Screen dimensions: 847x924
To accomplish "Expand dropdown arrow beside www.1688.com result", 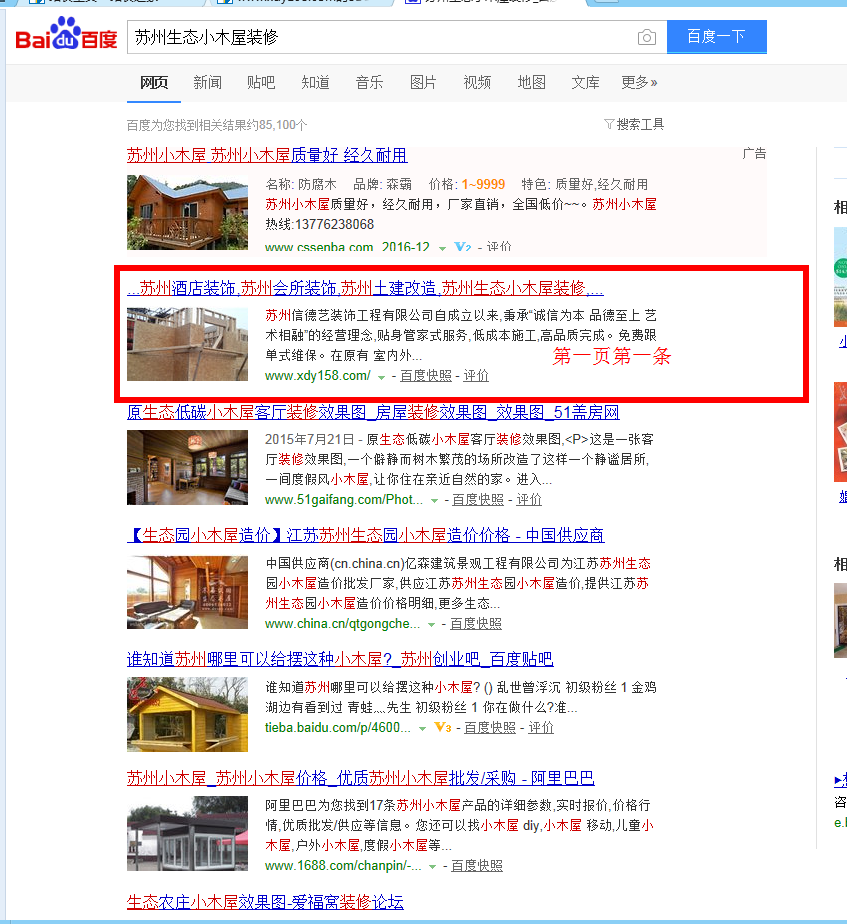I will (432, 867).
